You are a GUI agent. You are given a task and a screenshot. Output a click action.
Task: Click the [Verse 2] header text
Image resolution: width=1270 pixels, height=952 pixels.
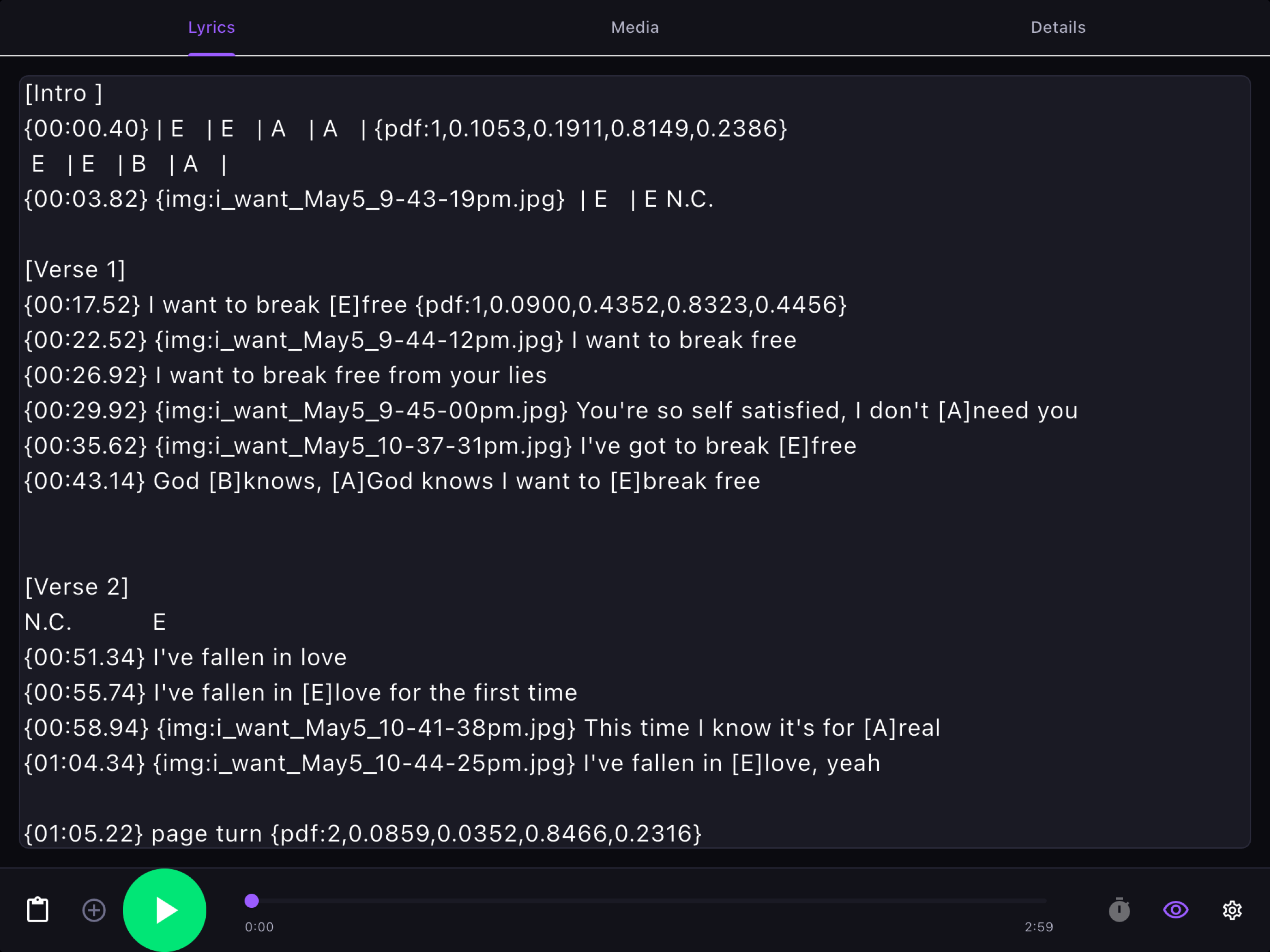click(77, 587)
